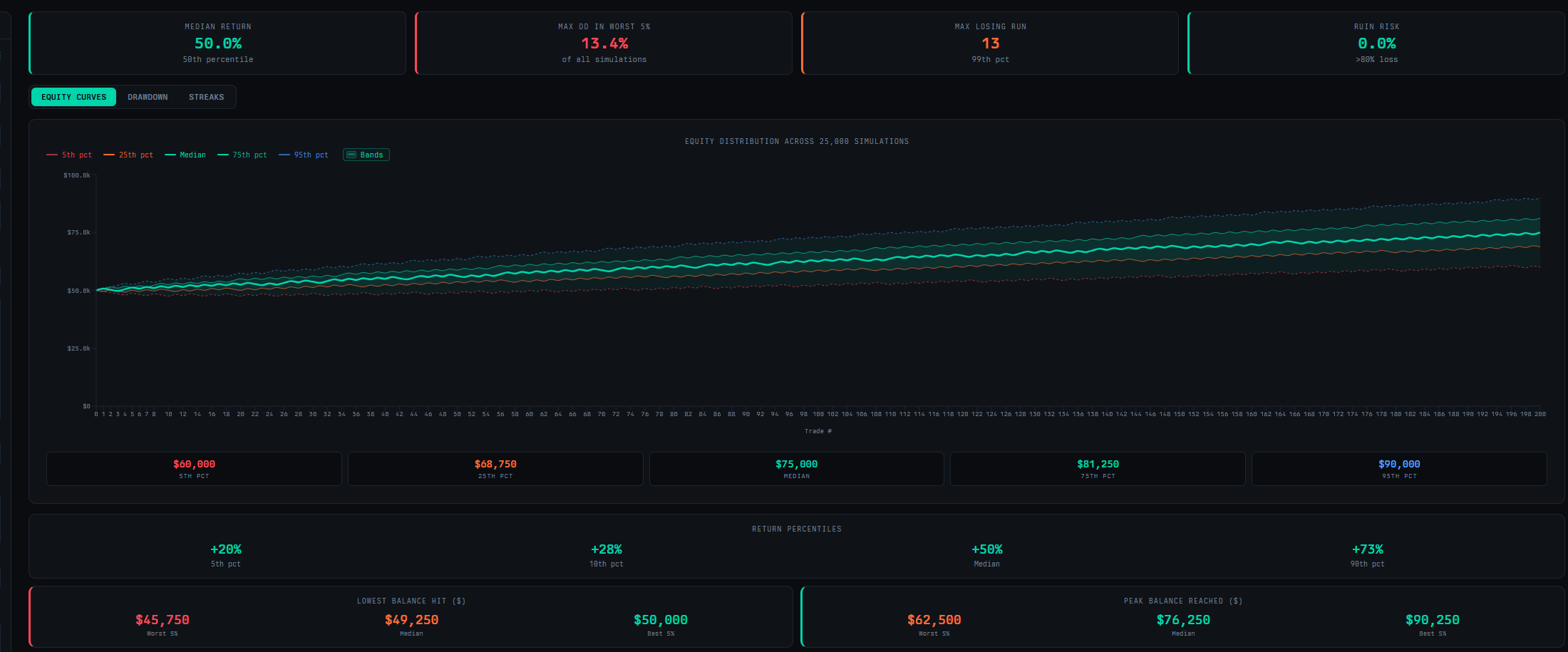This screenshot has width=1568, height=652.
Task: Select the Equity Curves tab
Action: point(73,97)
